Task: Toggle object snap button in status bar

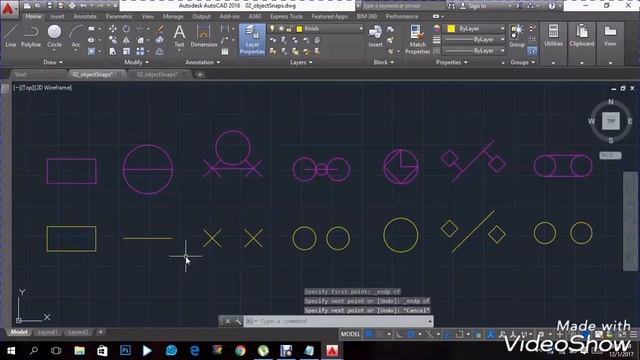Action: point(460,334)
